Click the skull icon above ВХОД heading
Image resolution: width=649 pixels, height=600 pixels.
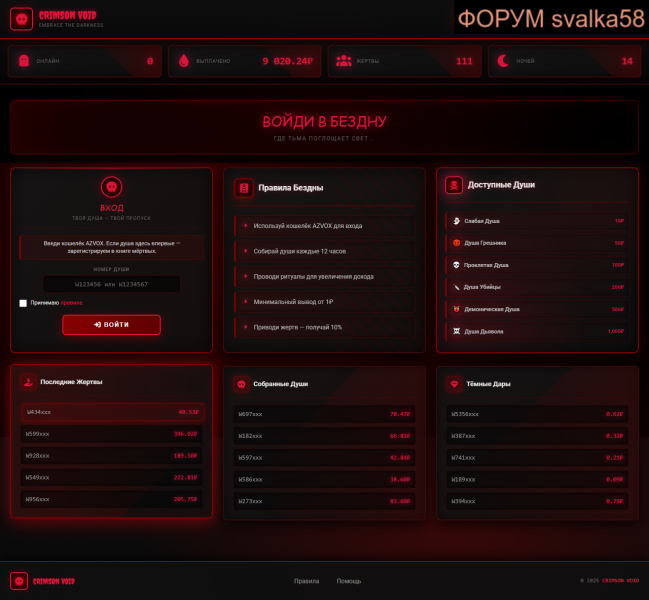pos(112,187)
